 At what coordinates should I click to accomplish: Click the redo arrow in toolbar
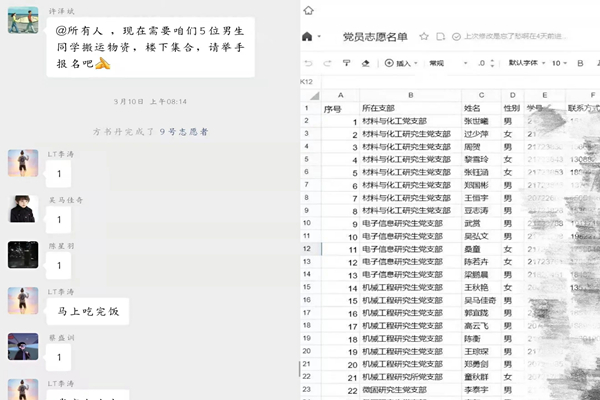(326, 62)
